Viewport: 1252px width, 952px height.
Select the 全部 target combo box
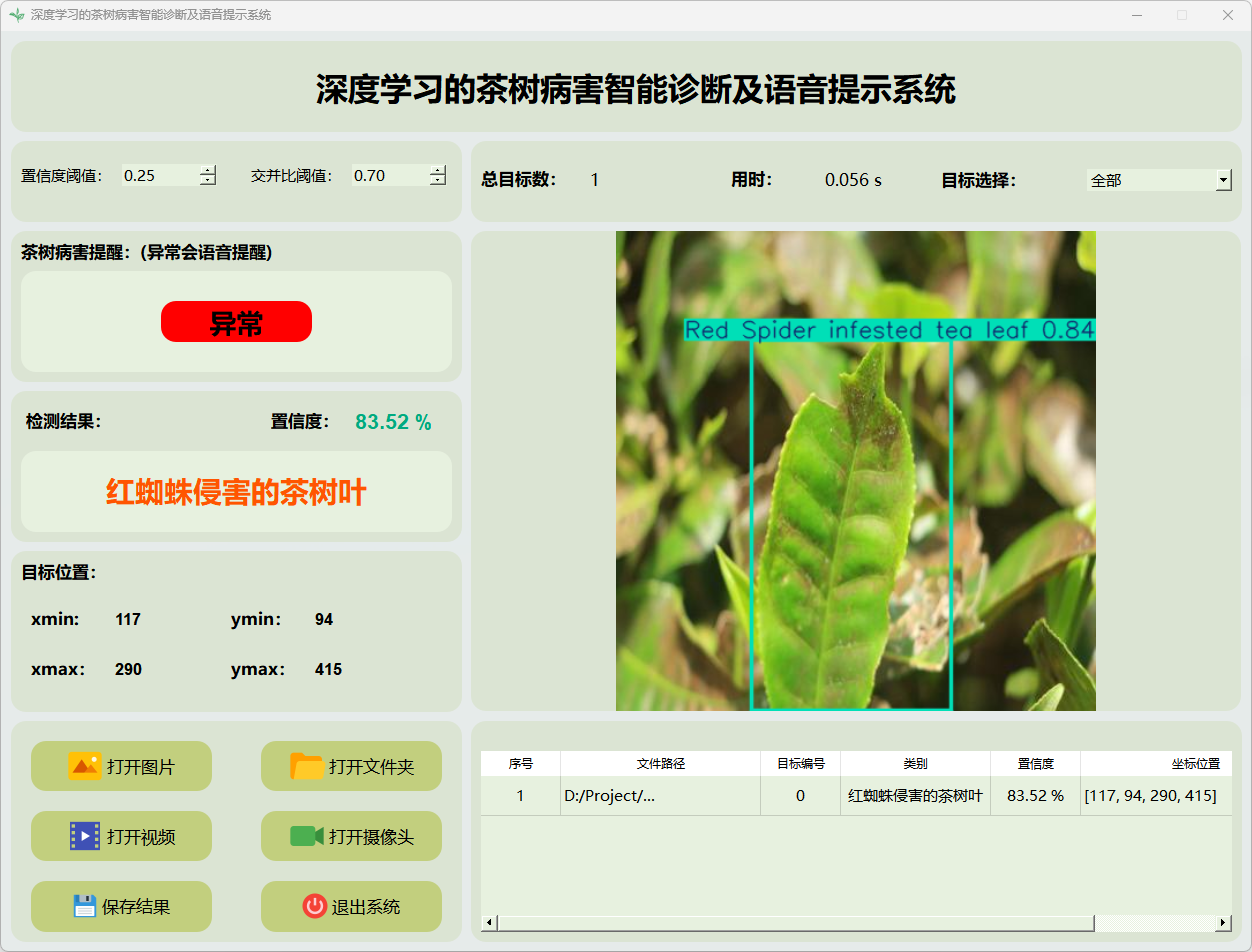click(1150, 180)
